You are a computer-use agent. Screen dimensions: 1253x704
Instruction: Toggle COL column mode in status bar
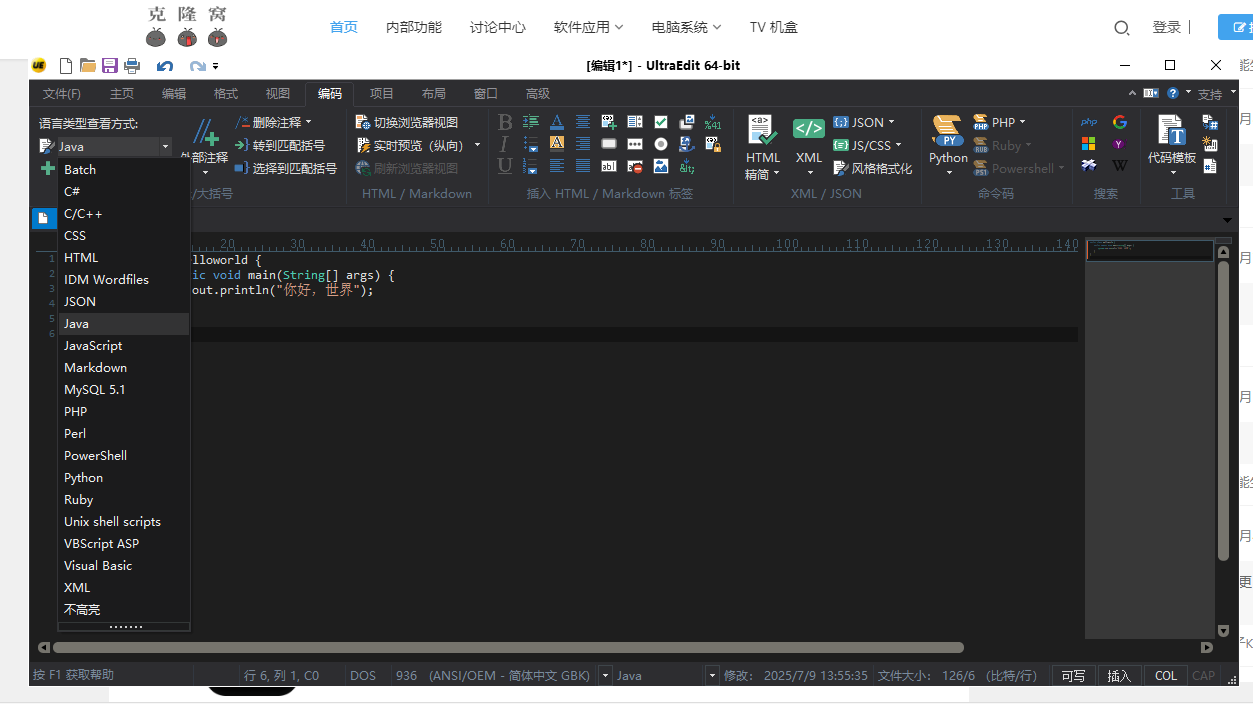click(1166, 676)
